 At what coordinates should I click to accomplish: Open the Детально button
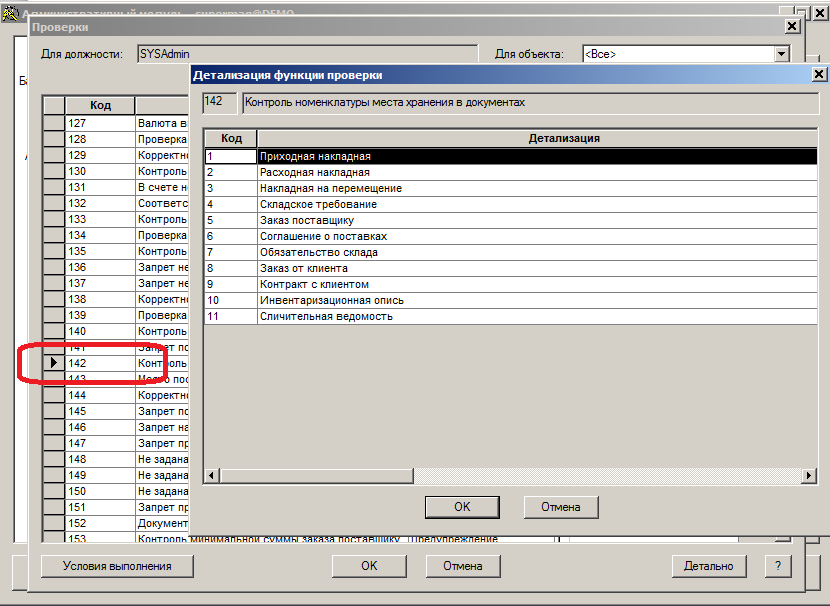pyautogui.click(x=709, y=566)
